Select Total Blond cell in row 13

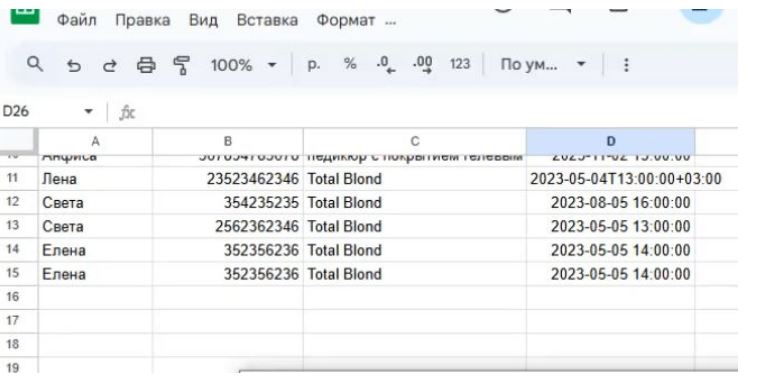tap(415, 226)
